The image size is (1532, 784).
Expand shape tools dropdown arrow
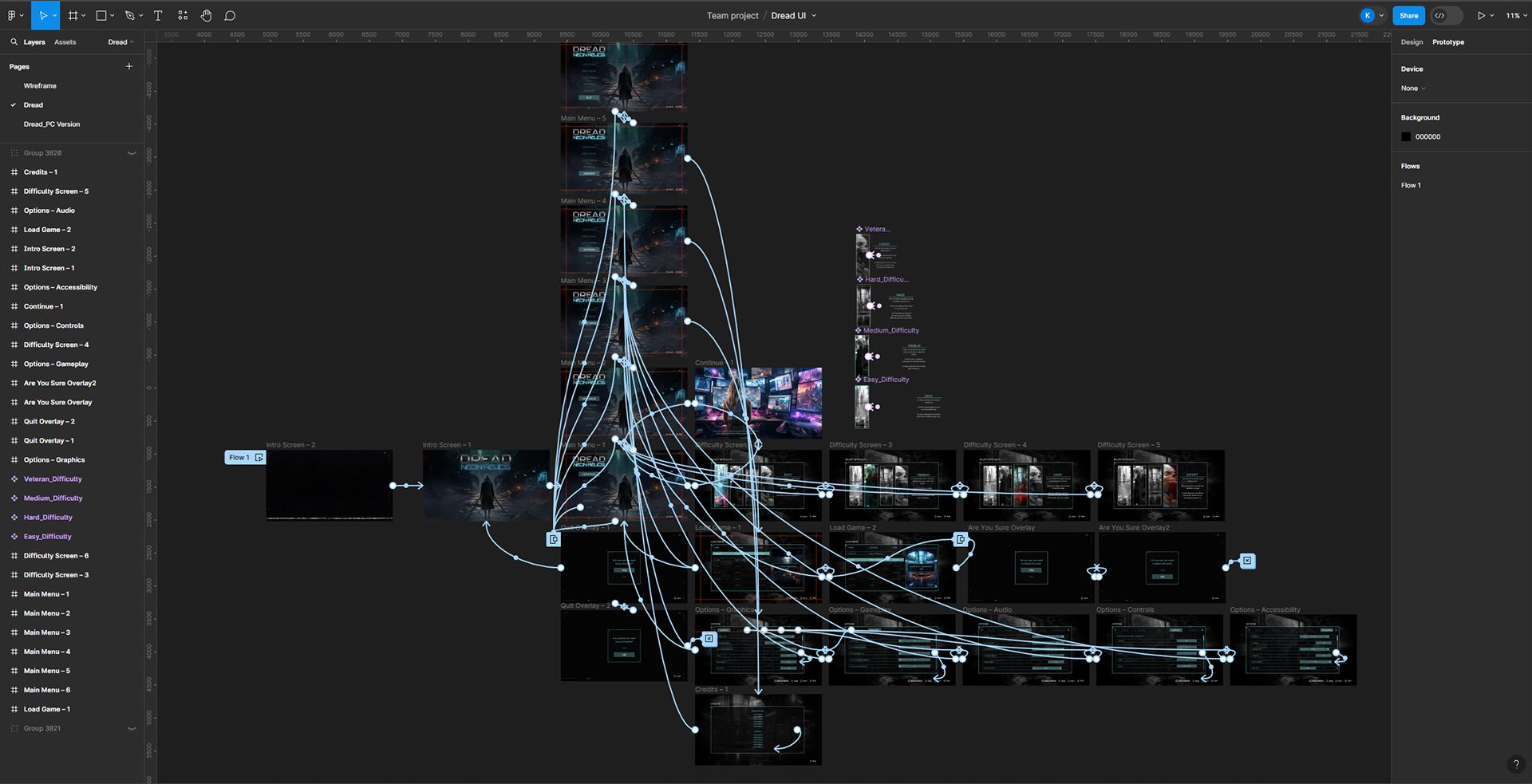(113, 15)
